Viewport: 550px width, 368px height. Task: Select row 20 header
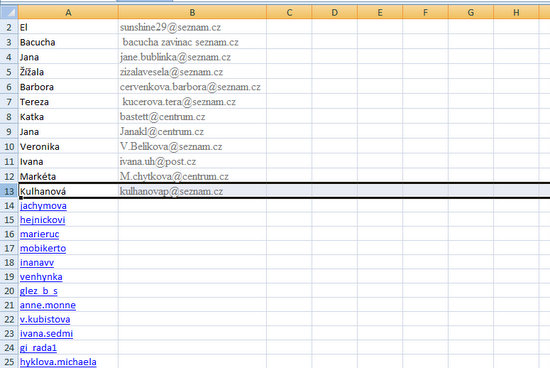(x=9, y=291)
